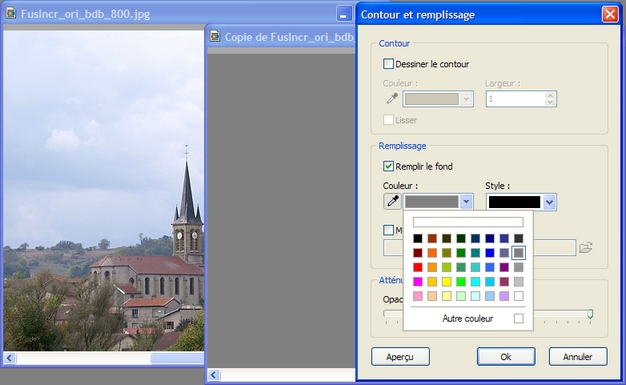Open the fill Couleur dropdown arrow
This screenshot has width=626, height=385.
click(466, 202)
